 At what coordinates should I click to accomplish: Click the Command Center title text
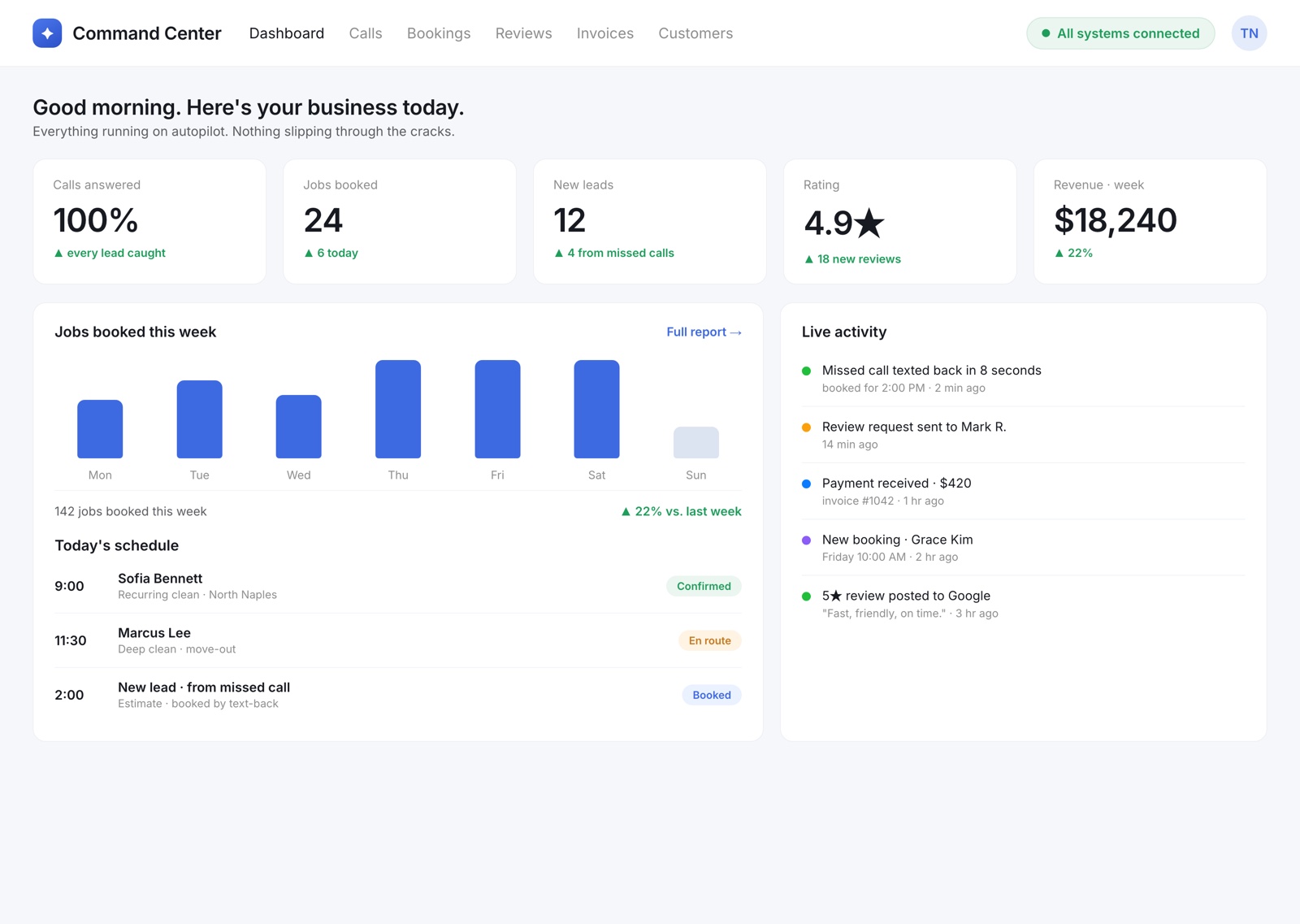tap(147, 33)
